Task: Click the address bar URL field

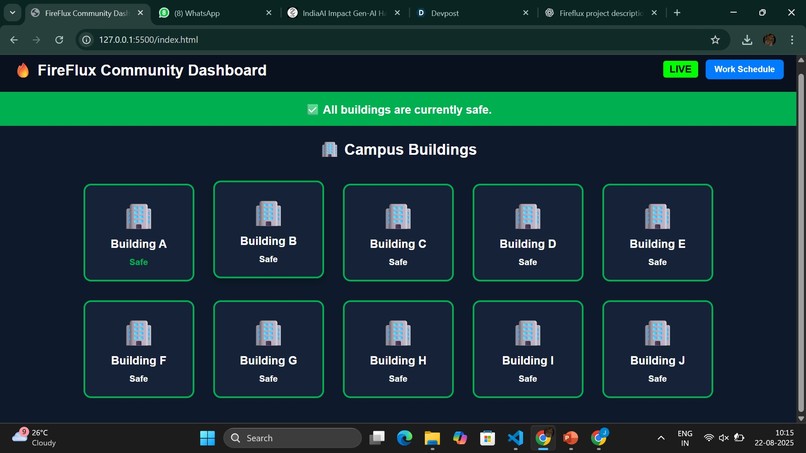Action: point(403,40)
